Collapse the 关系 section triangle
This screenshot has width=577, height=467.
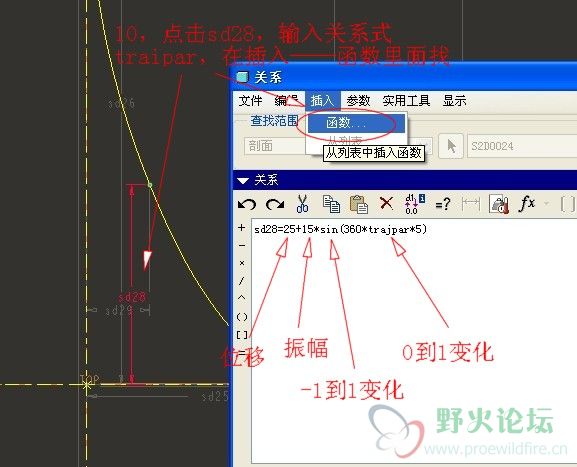coord(243,180)
